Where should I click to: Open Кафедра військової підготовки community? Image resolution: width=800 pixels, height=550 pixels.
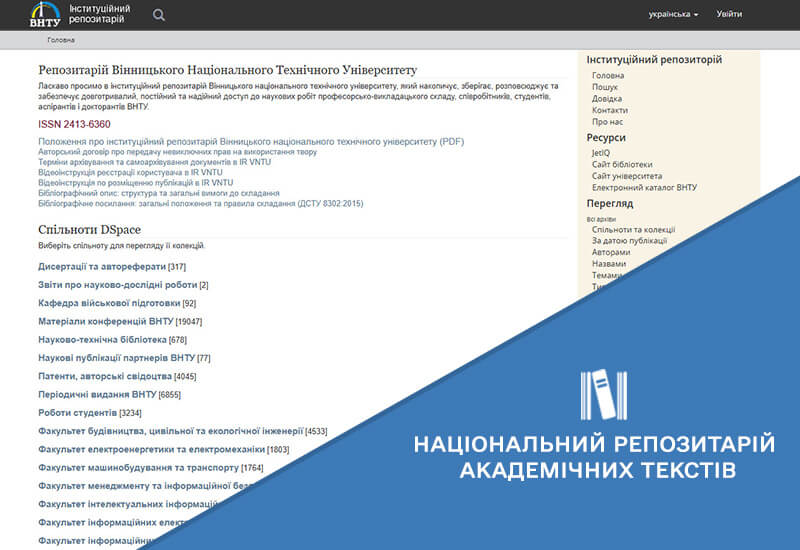[x=109, y=303]
